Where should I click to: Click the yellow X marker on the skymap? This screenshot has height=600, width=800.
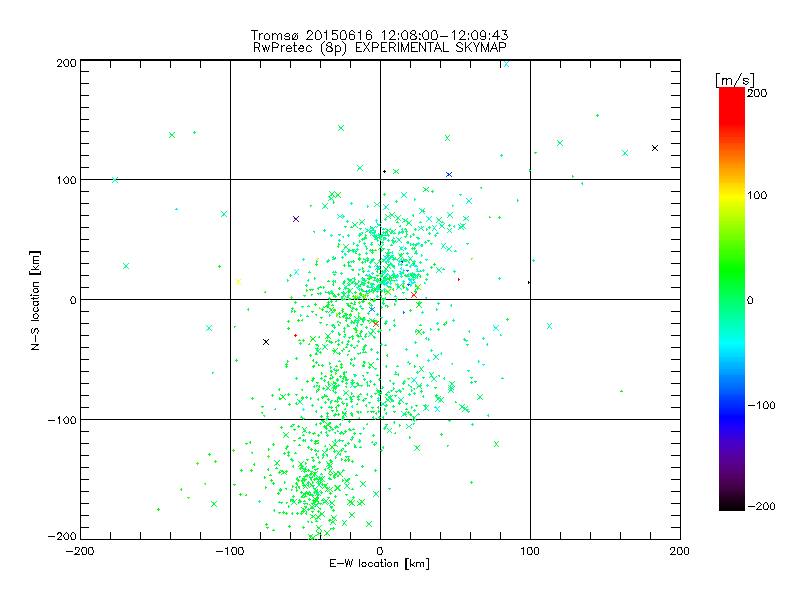coord(238,282)
